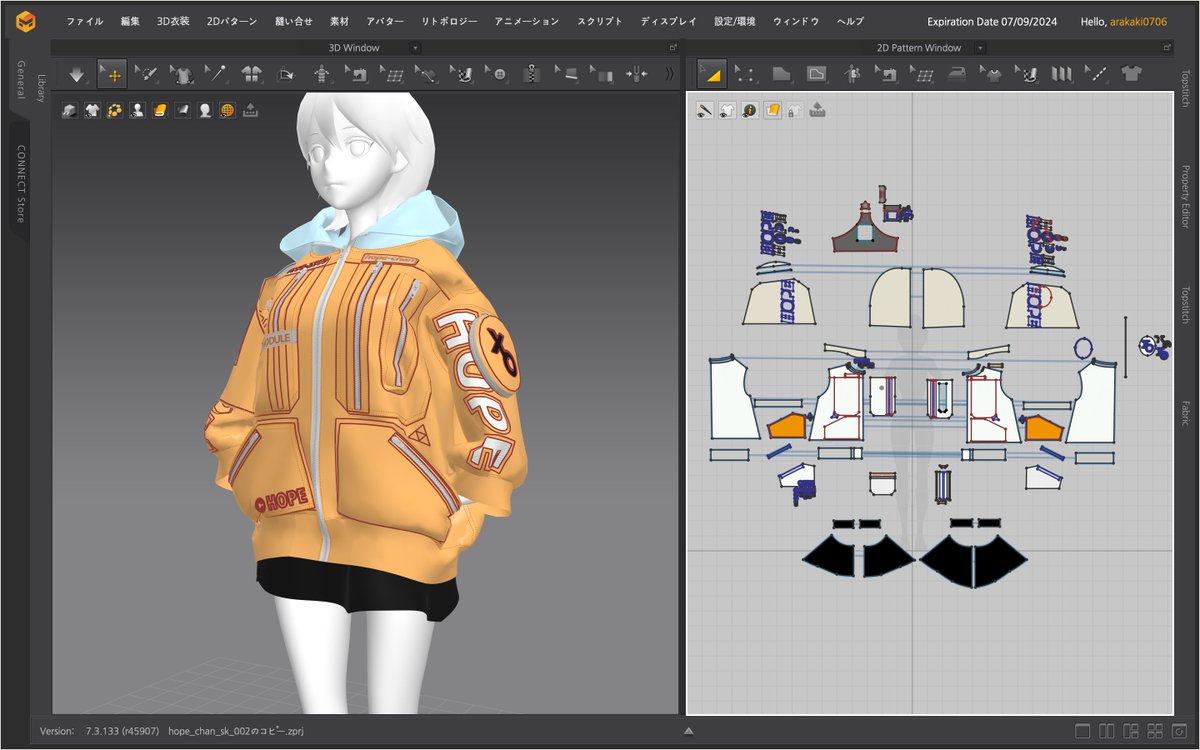Select the Button tool in 3D toolbar

[499, 73]
